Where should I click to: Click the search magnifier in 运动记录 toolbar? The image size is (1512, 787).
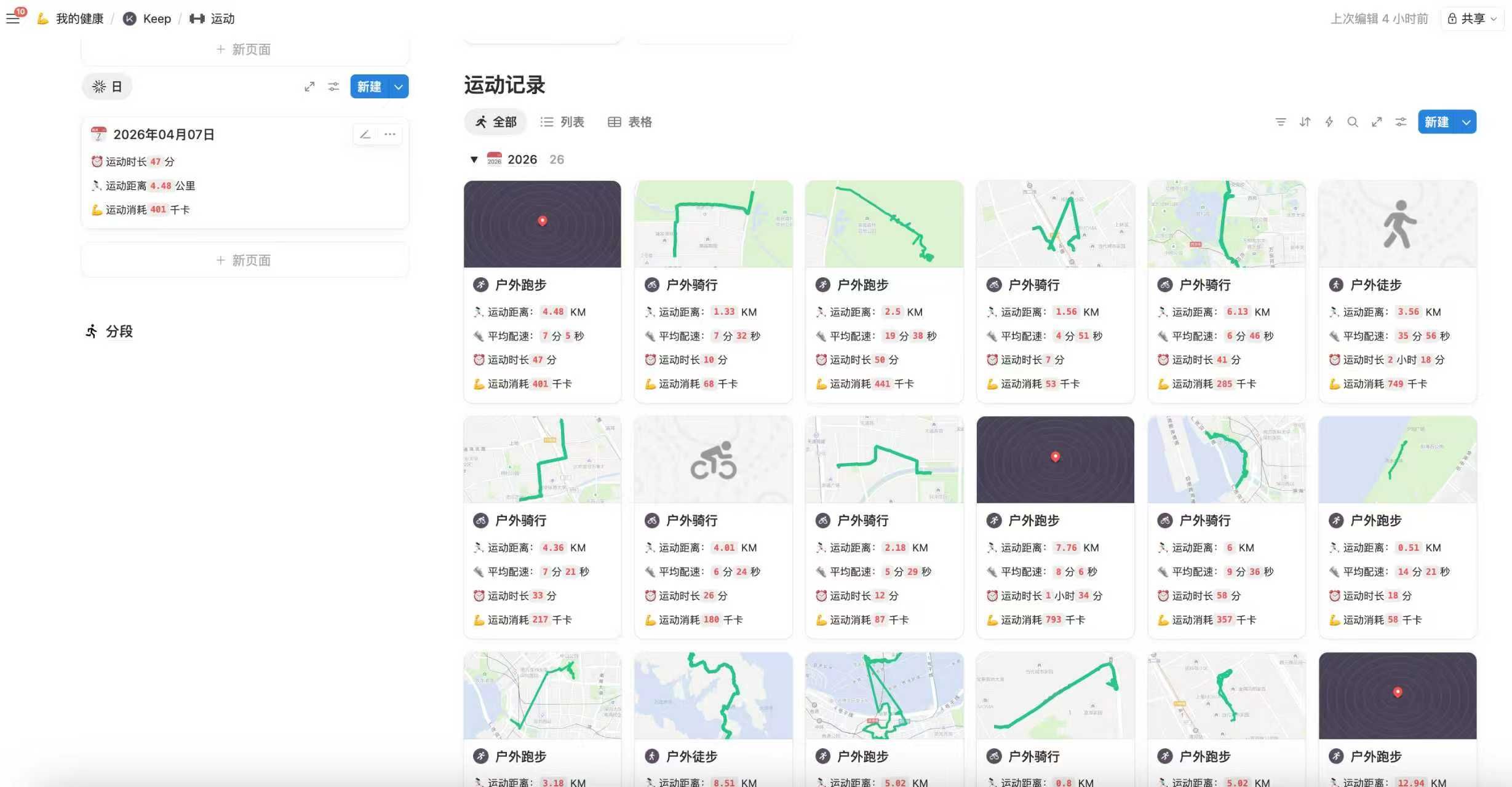pyautogui.click(x=1353, y=122)
